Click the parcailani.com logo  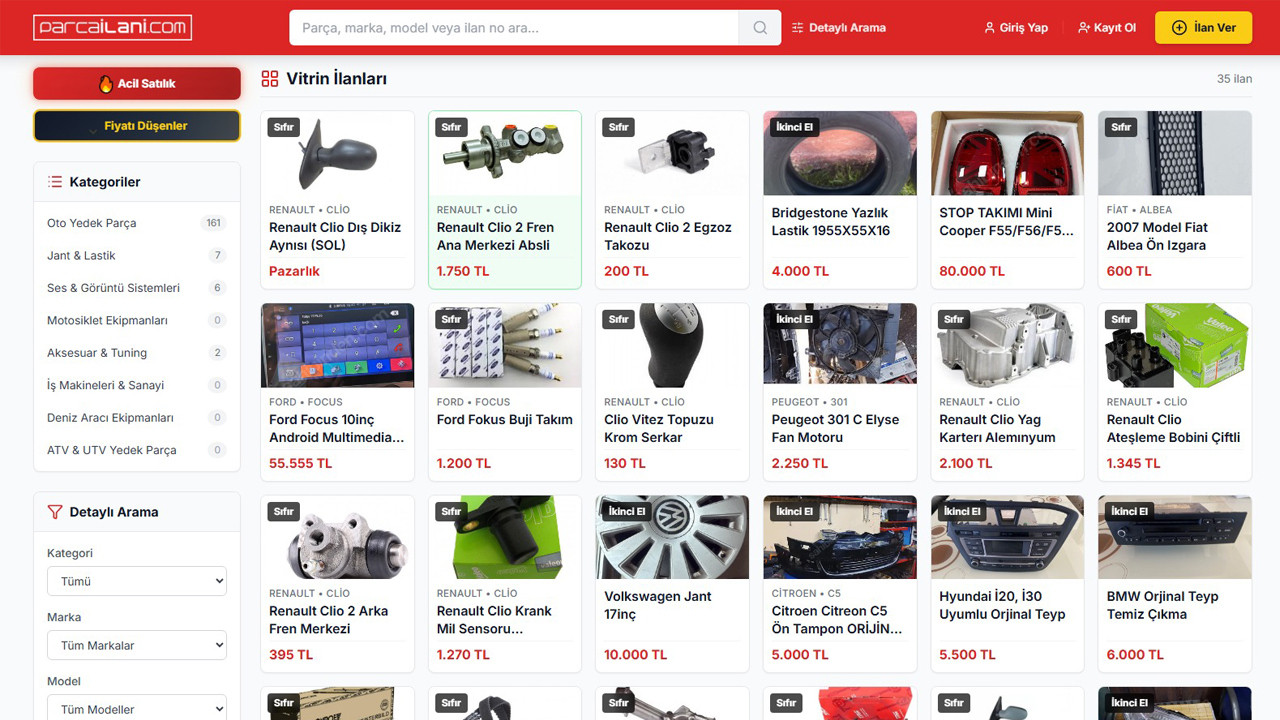112,28
